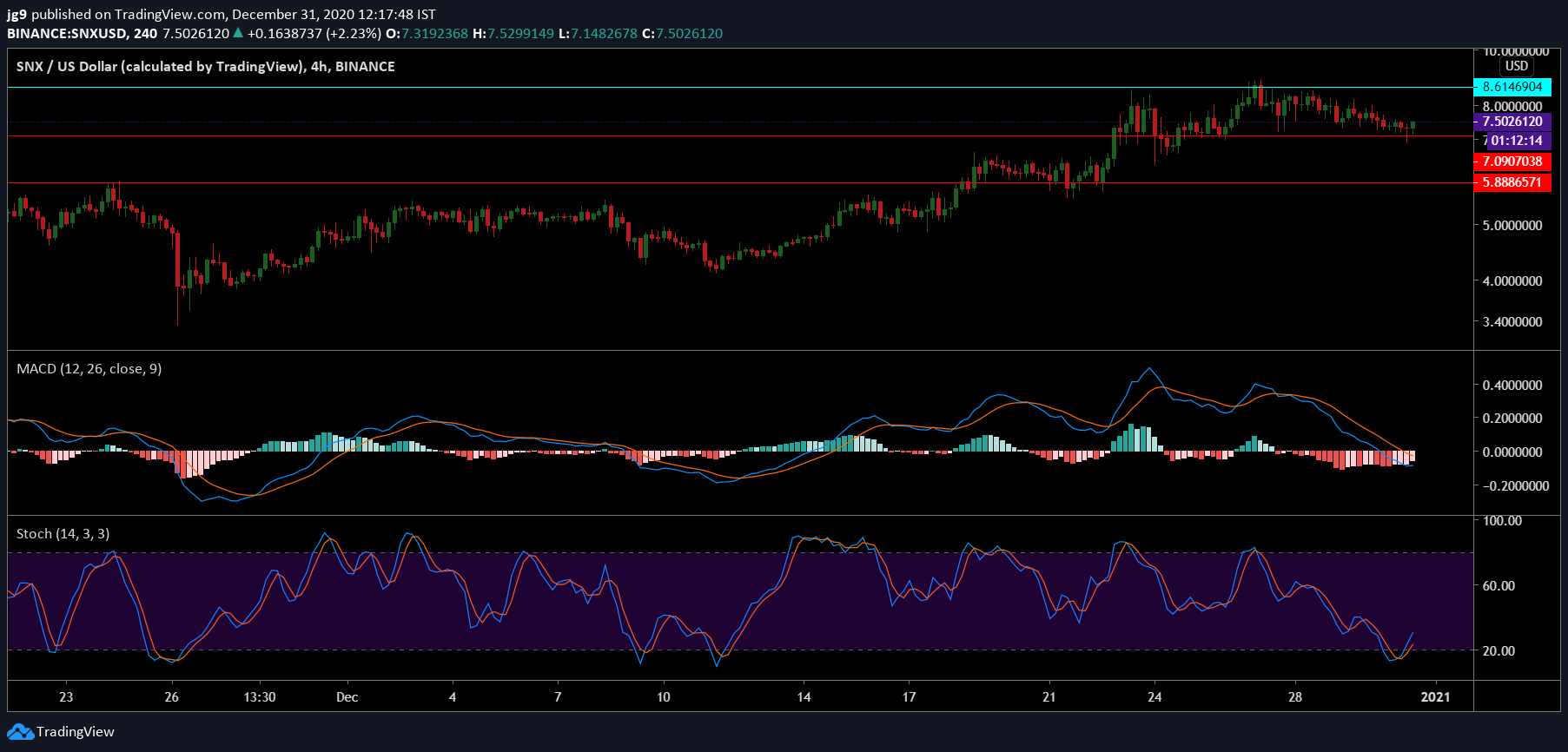
Task: Click the SNX / US Dollar chart title
Action: [206, 67]
